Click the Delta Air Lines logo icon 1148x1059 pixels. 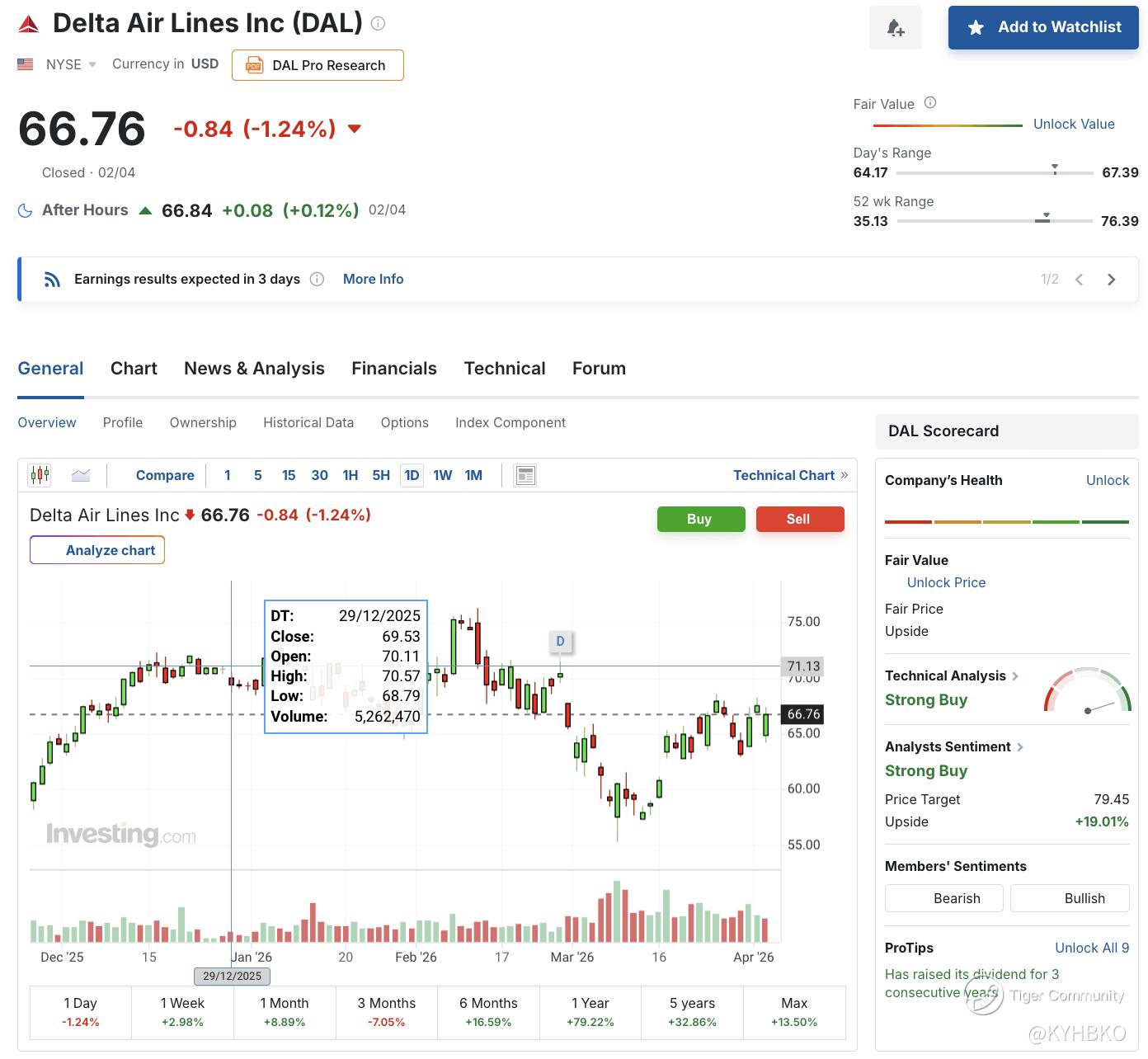29,24
